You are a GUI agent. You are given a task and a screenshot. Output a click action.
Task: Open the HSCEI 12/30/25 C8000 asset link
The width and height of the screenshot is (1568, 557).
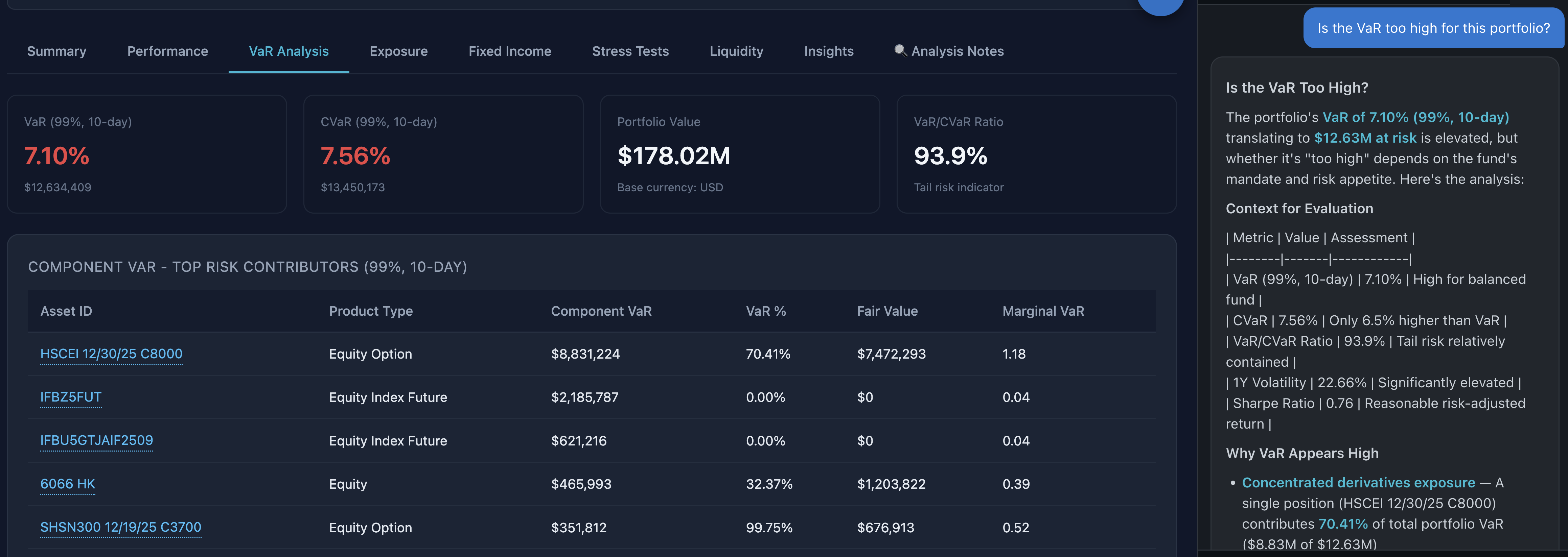pos(111,353)
